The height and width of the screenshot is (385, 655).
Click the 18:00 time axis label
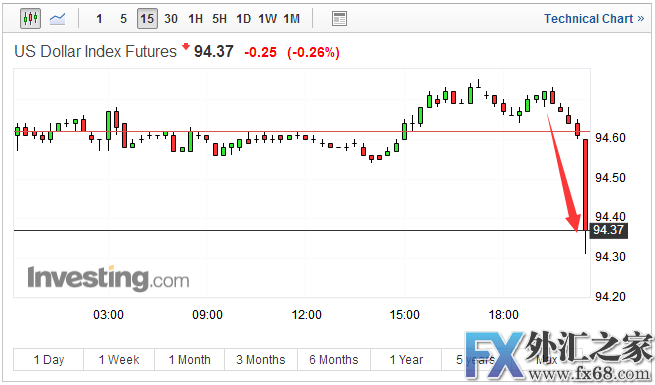[x=503, y=314]
